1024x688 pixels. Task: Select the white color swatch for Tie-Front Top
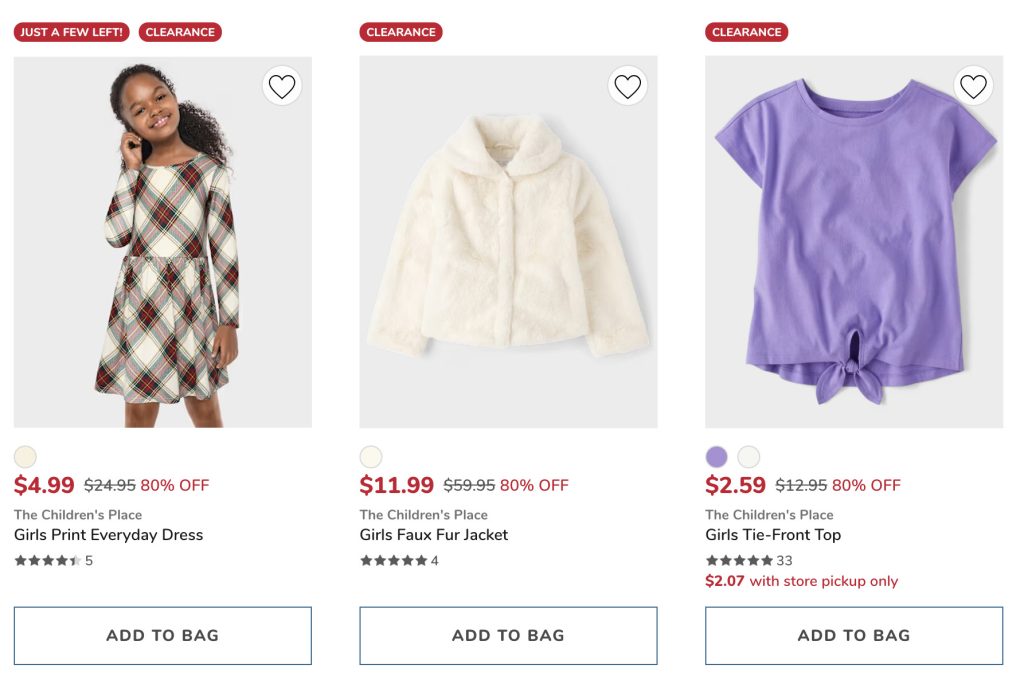click(x=749, y=457)
